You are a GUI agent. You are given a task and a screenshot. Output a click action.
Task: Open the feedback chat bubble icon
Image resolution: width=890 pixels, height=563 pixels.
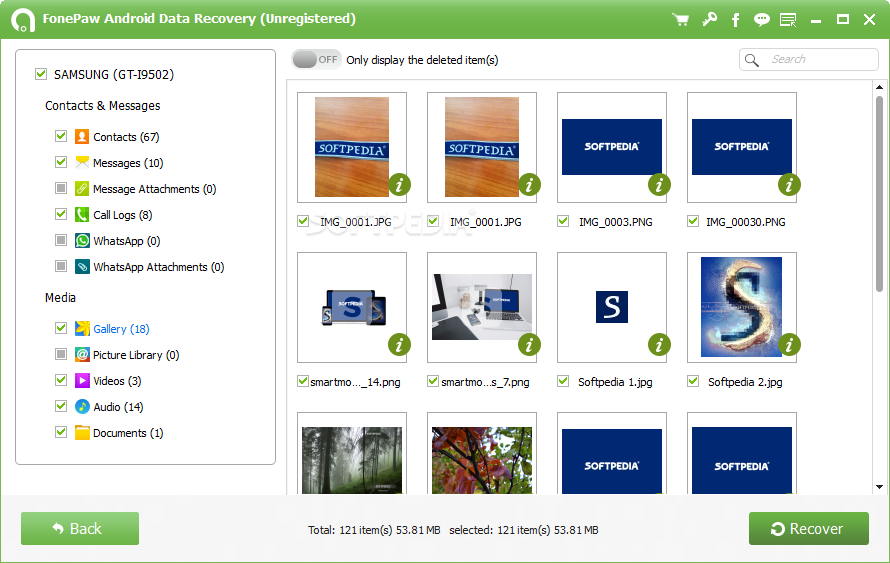click(x=762, y=20)
